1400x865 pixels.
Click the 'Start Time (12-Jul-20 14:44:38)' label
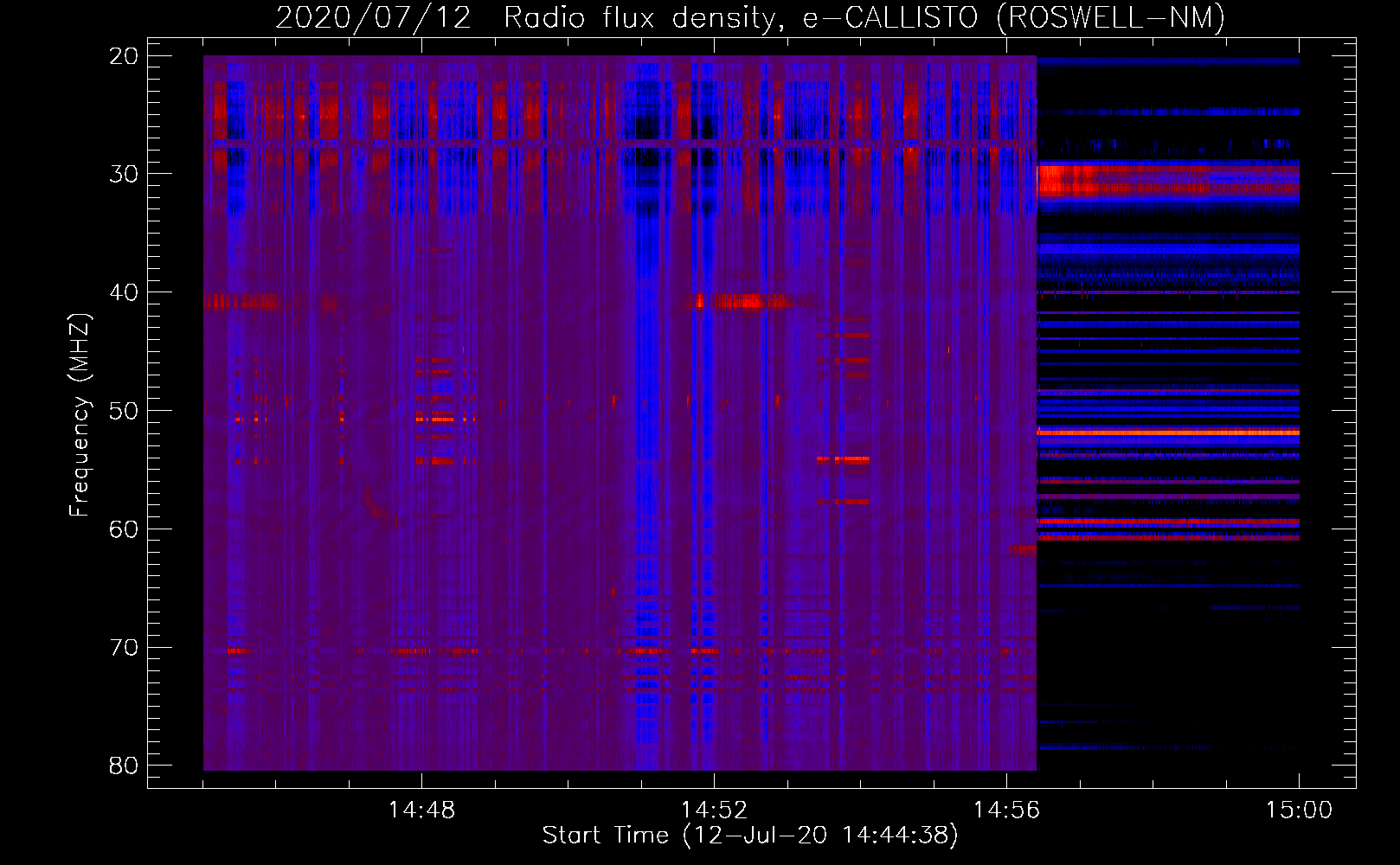[750, 836]
